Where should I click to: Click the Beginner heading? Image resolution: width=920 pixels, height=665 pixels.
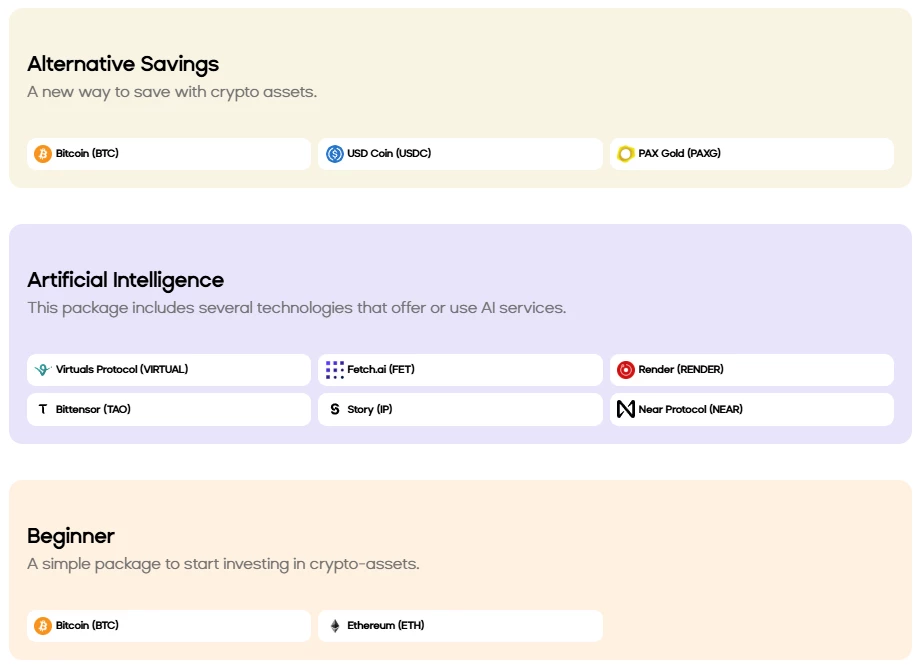tap(71, 536)
